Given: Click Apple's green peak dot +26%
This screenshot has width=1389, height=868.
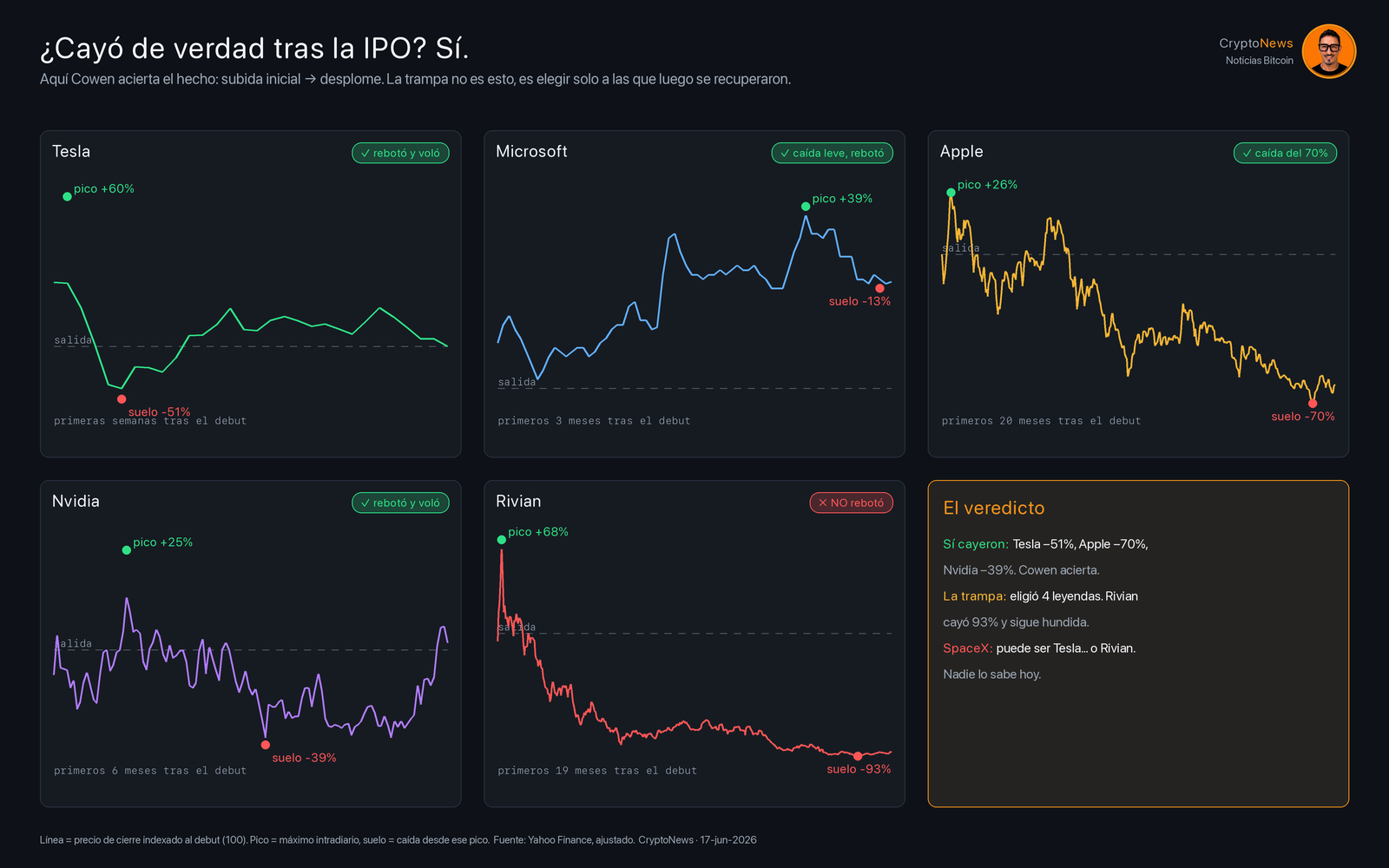Looking at the screenshot, I should tap(951, 193).
